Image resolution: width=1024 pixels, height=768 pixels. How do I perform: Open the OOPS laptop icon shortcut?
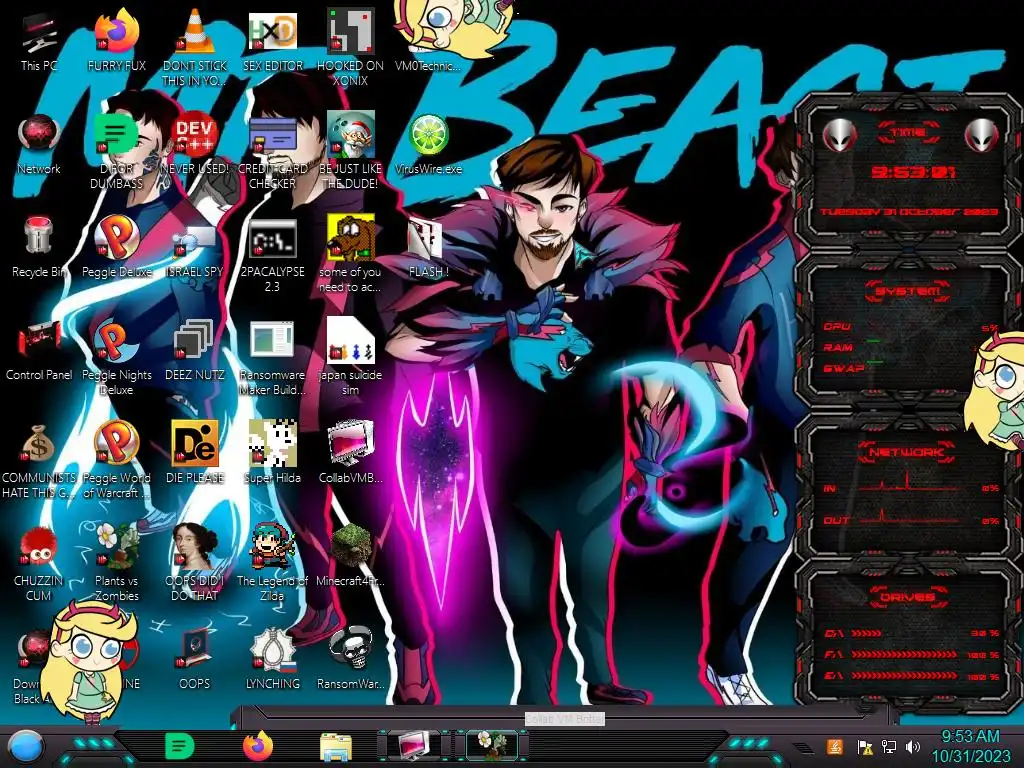[195, 660]
